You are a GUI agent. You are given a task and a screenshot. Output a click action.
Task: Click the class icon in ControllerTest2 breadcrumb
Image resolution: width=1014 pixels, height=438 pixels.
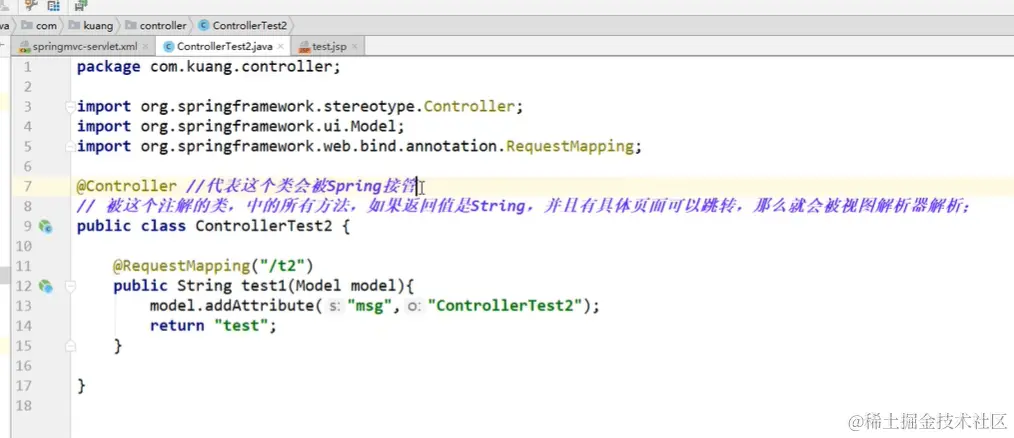click(204, 26)
